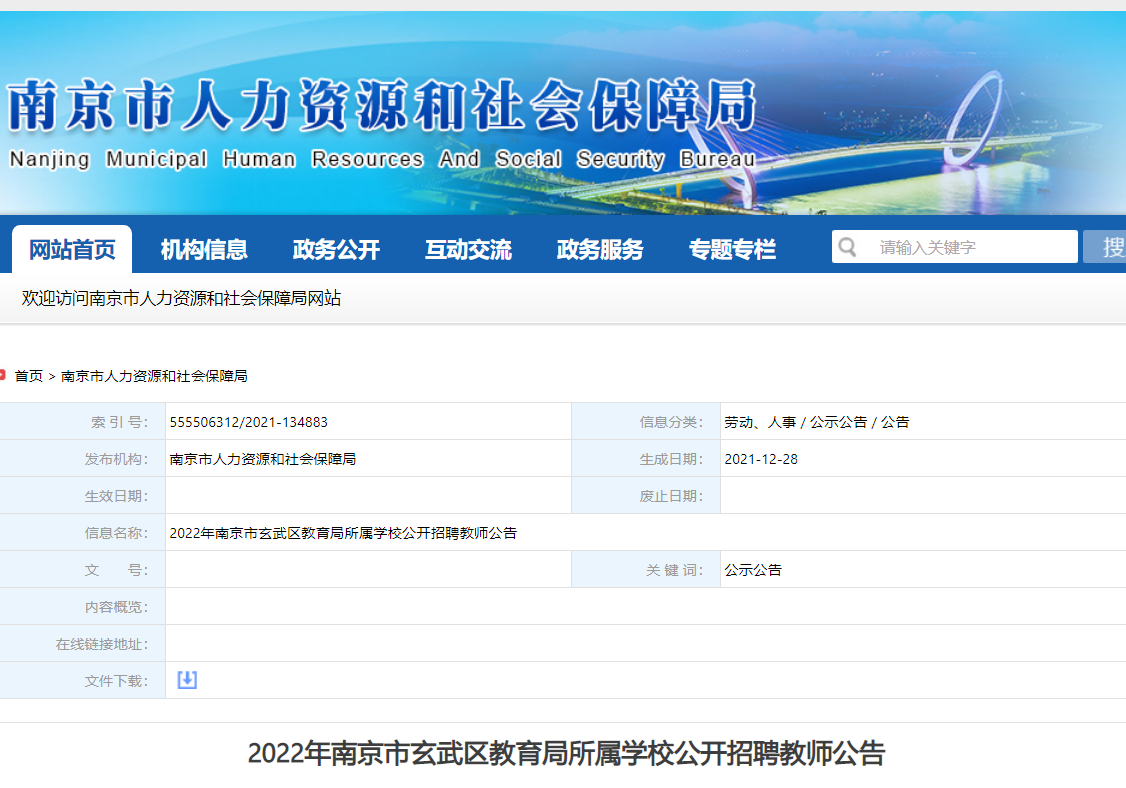1126x788 pixels.
Task: Click the 文号 label
Action: 116,570
